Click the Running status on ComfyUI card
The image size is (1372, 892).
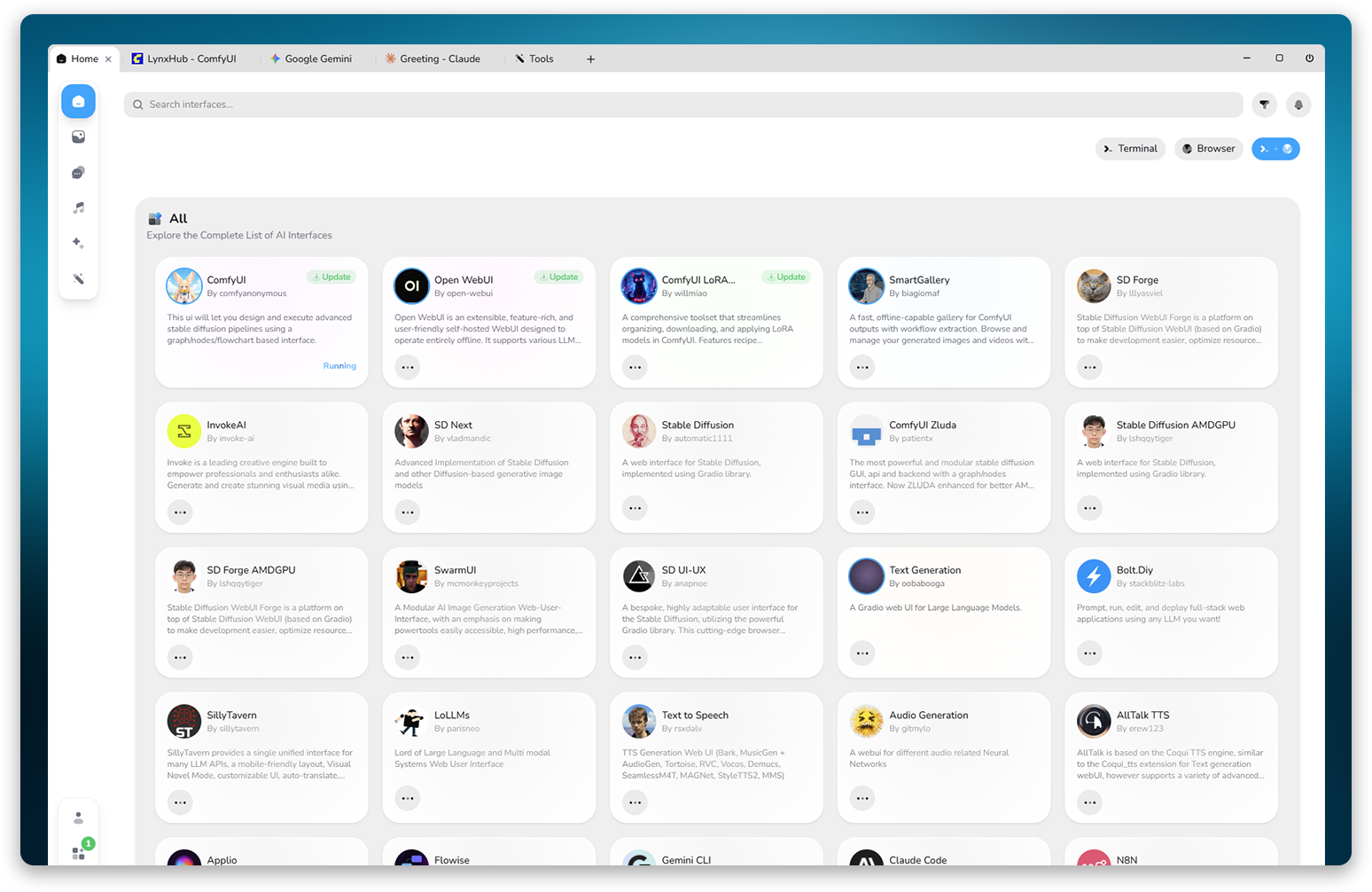click(x=339, y=365)
